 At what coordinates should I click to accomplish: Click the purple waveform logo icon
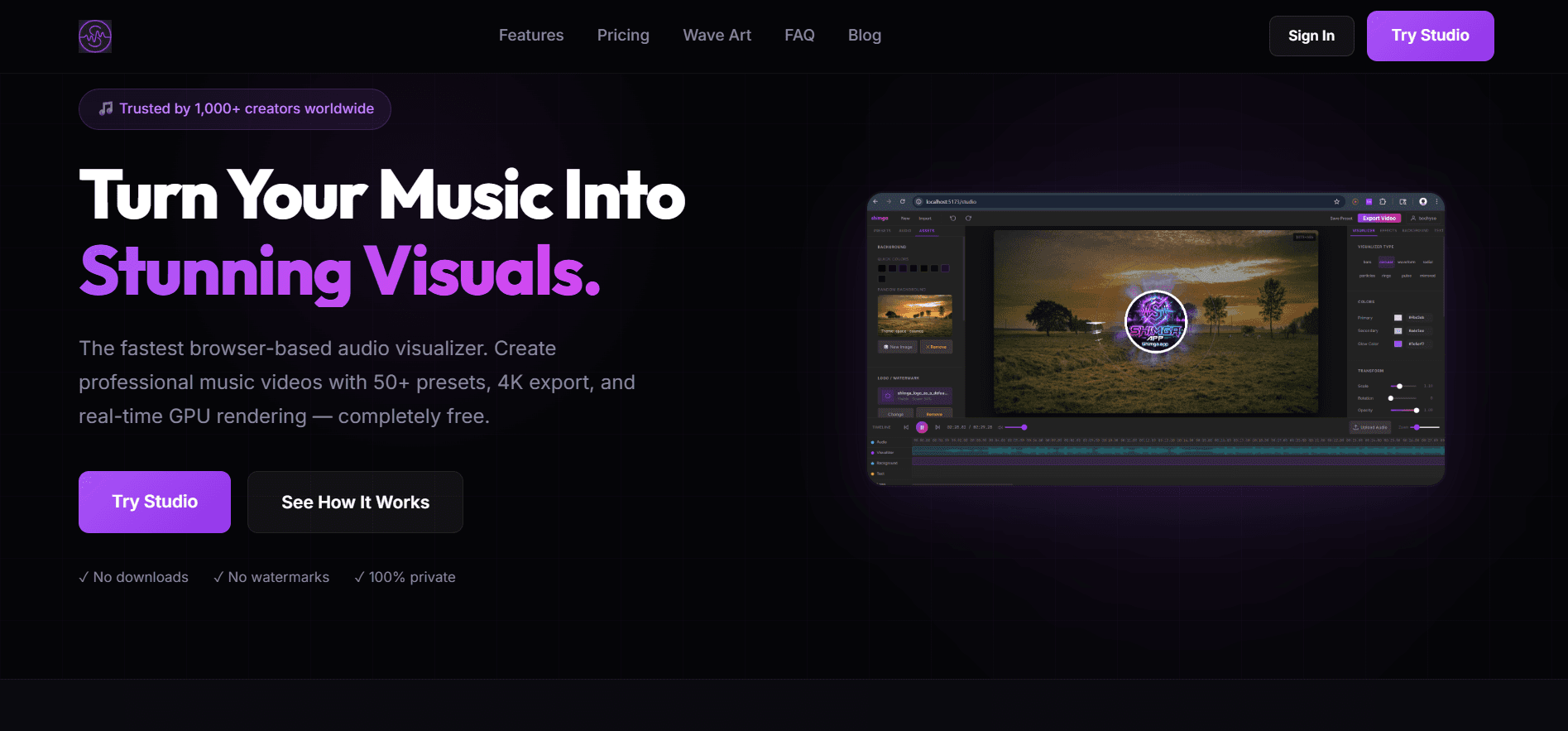(x=95, y=36)
